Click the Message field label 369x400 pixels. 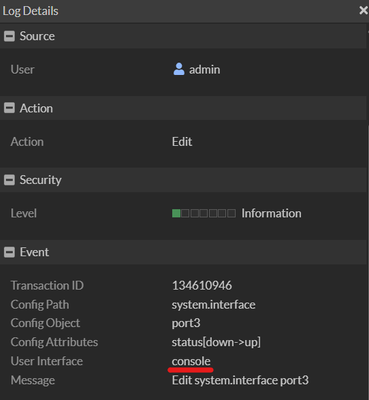(33, 380)
